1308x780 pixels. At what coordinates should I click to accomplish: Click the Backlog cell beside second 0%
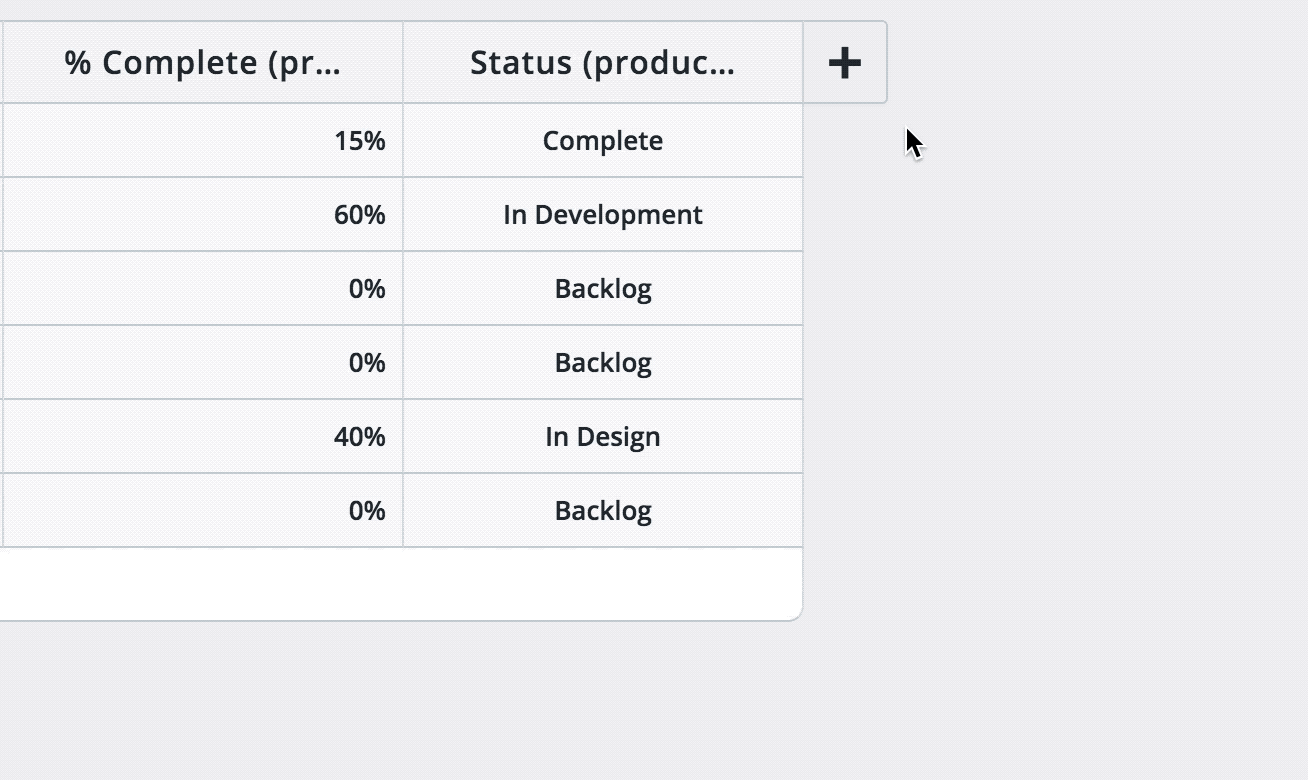coord(602,363)
